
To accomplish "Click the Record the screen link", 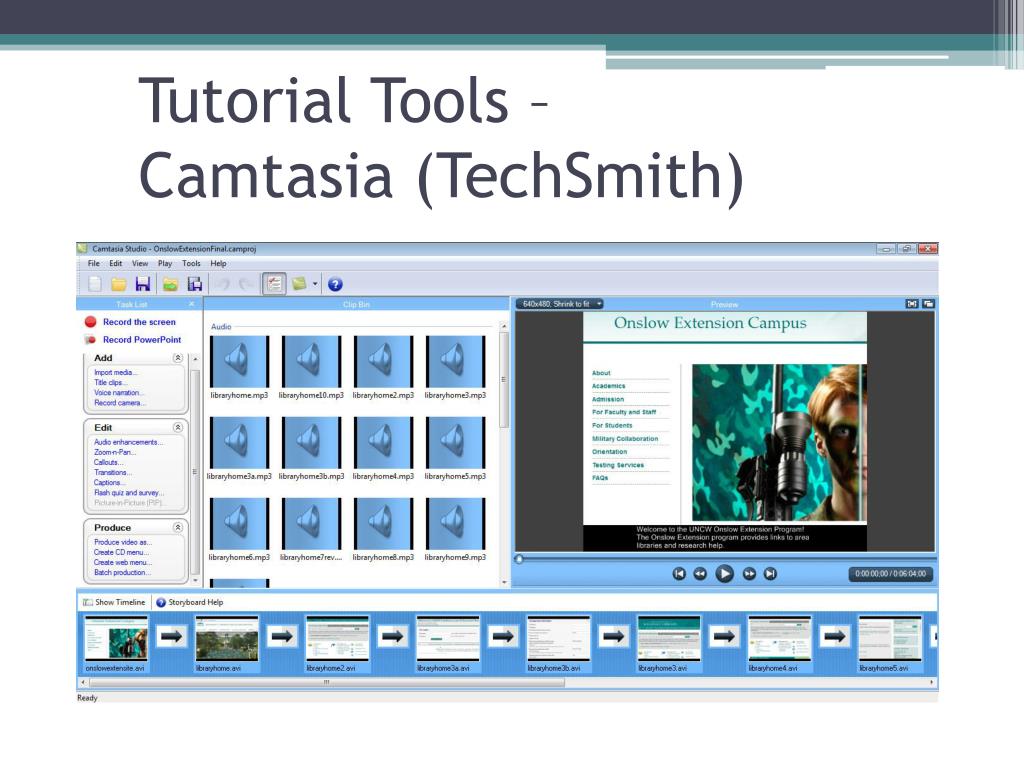I will tap(139, 322).
